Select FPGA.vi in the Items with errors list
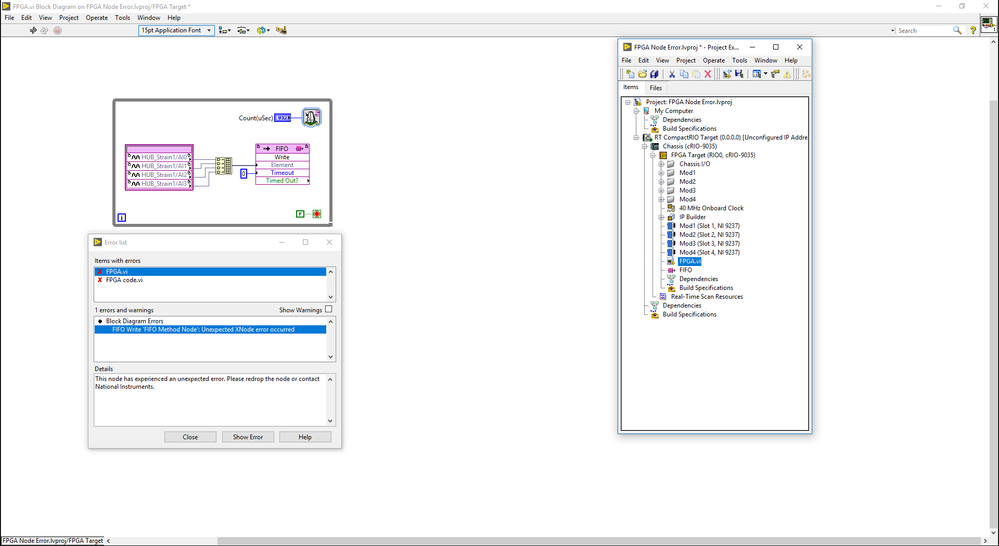 click(x=210, y=271)
